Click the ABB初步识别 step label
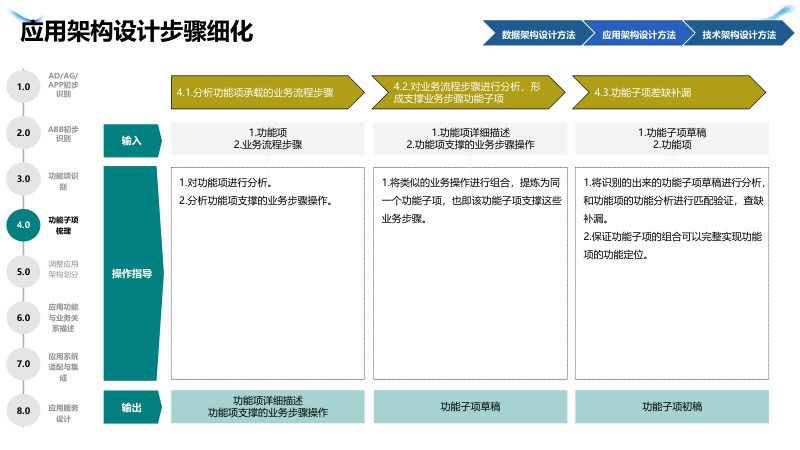This screenshot has height=450, width=800. 63,134
